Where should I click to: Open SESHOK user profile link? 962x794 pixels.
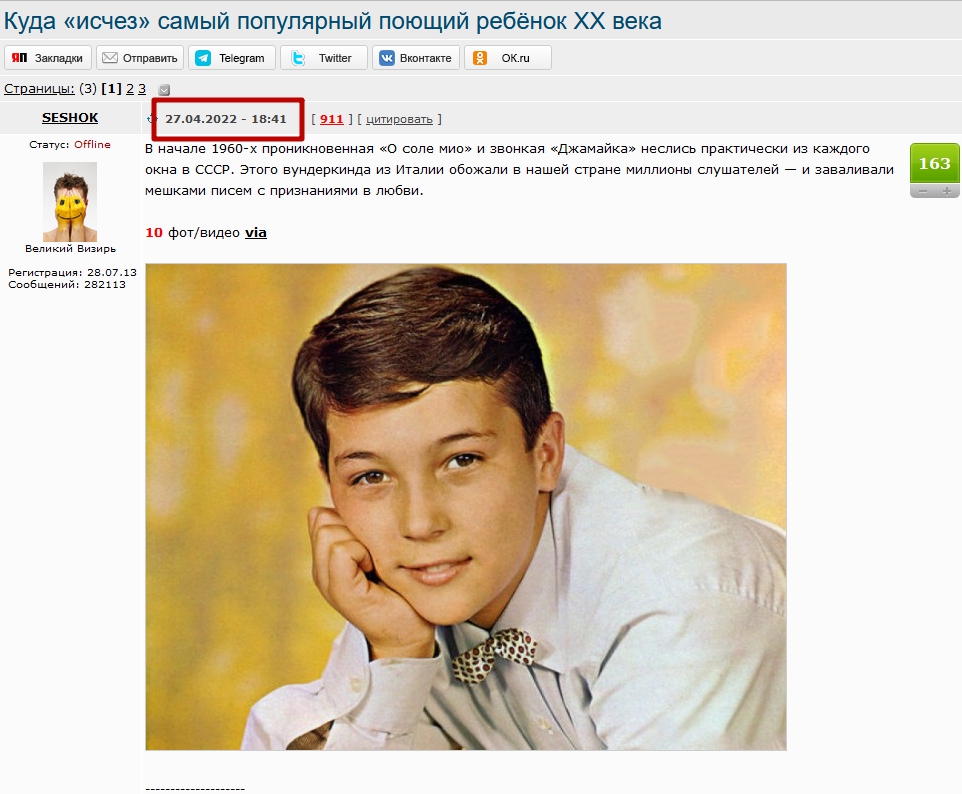[x=70, y=117]
